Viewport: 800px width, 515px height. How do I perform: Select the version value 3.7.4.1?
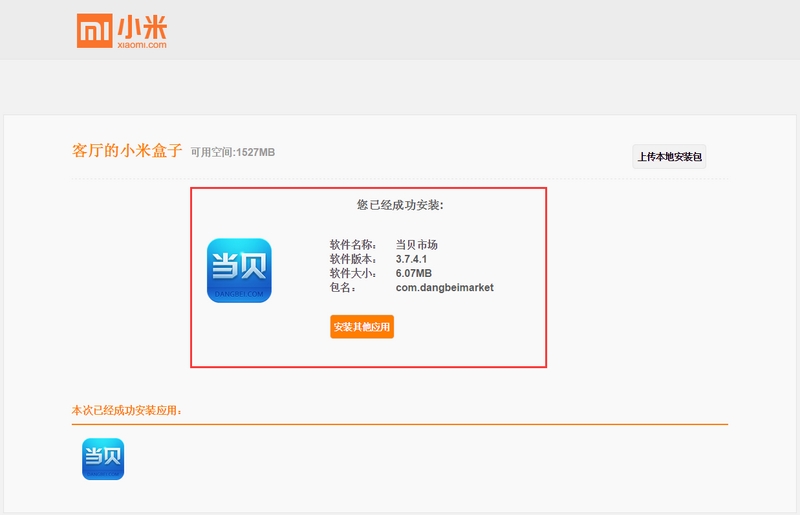point(411,259)
